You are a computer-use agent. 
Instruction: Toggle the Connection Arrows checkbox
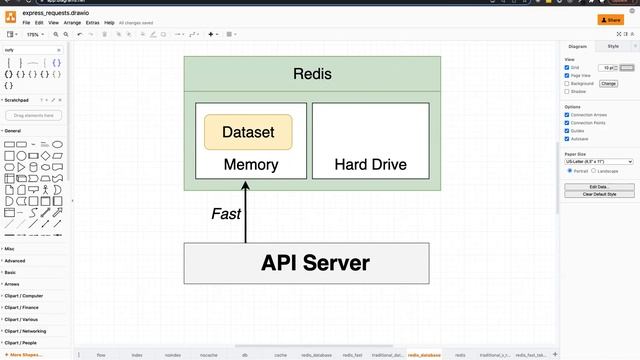567,115
